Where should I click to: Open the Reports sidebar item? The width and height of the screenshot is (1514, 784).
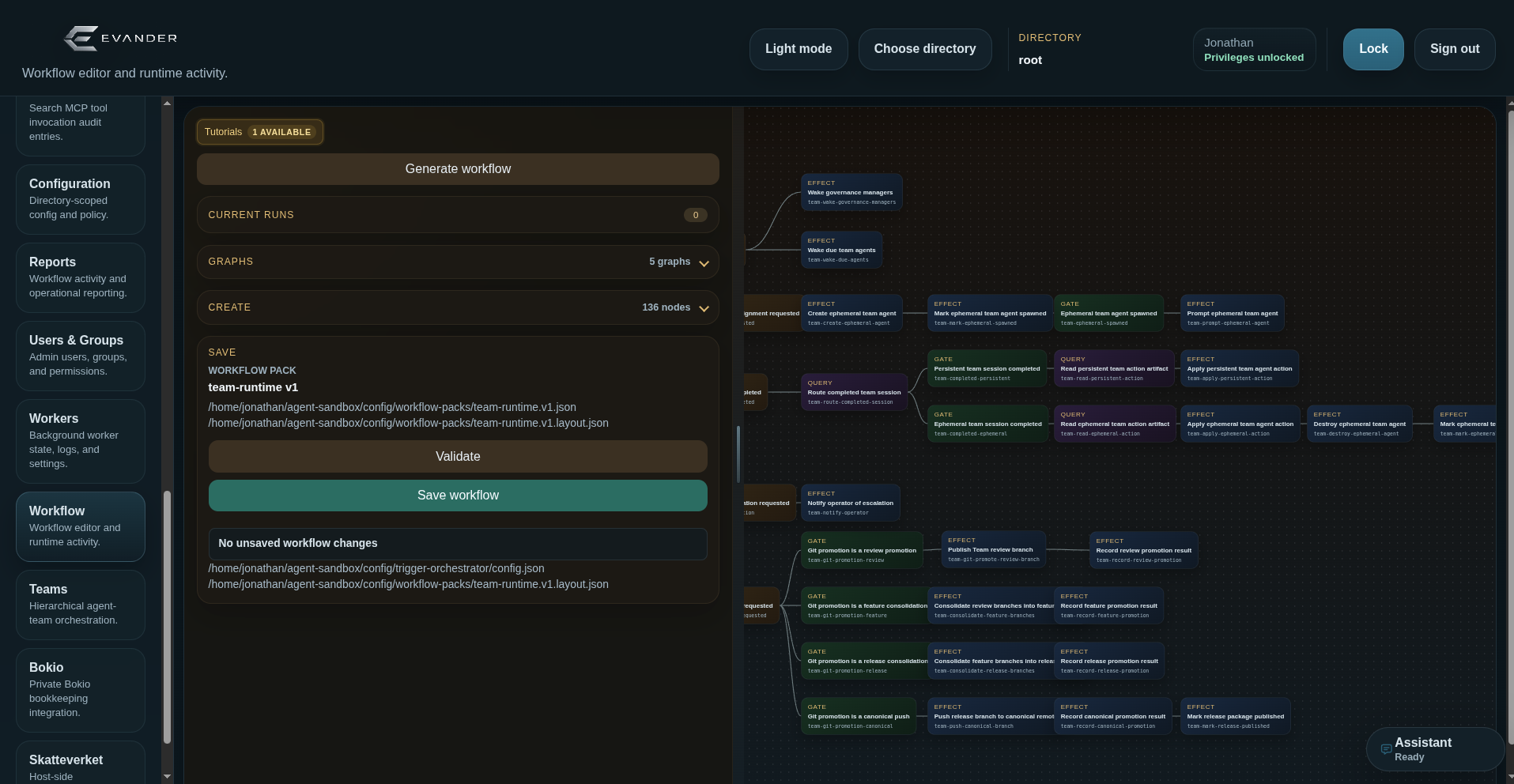click(x=81, y=277)
